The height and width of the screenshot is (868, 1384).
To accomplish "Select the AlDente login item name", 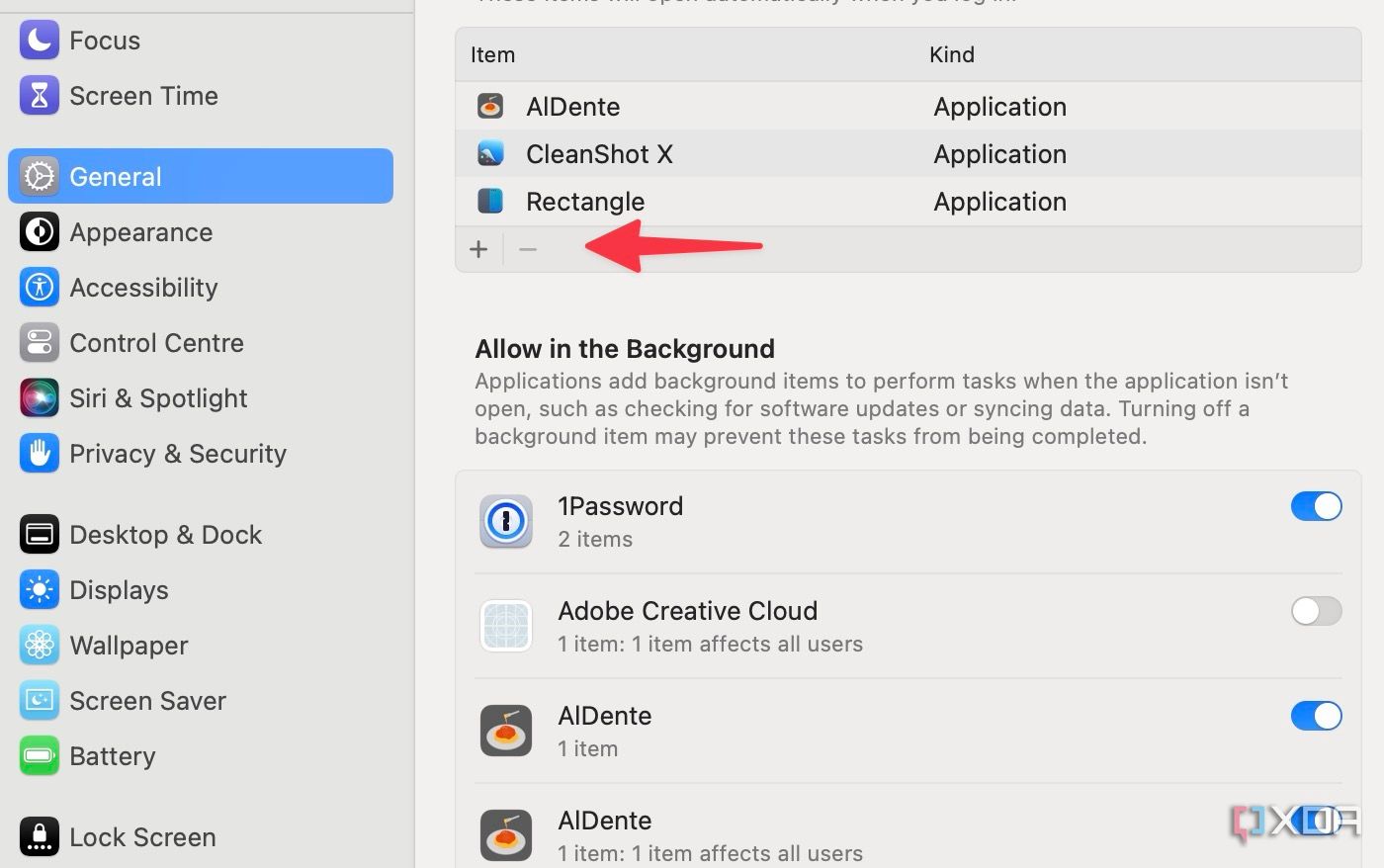I will (573, 106).
